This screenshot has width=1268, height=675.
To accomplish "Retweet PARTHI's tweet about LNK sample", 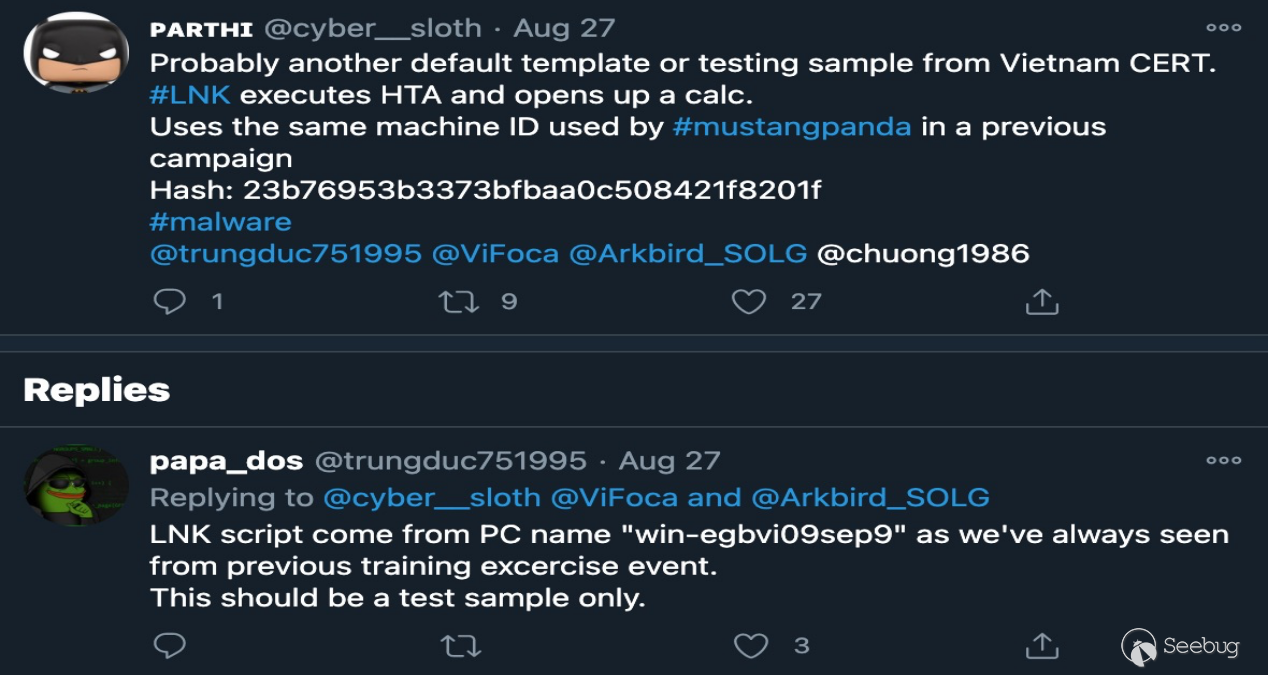I will tap(459, 301).
